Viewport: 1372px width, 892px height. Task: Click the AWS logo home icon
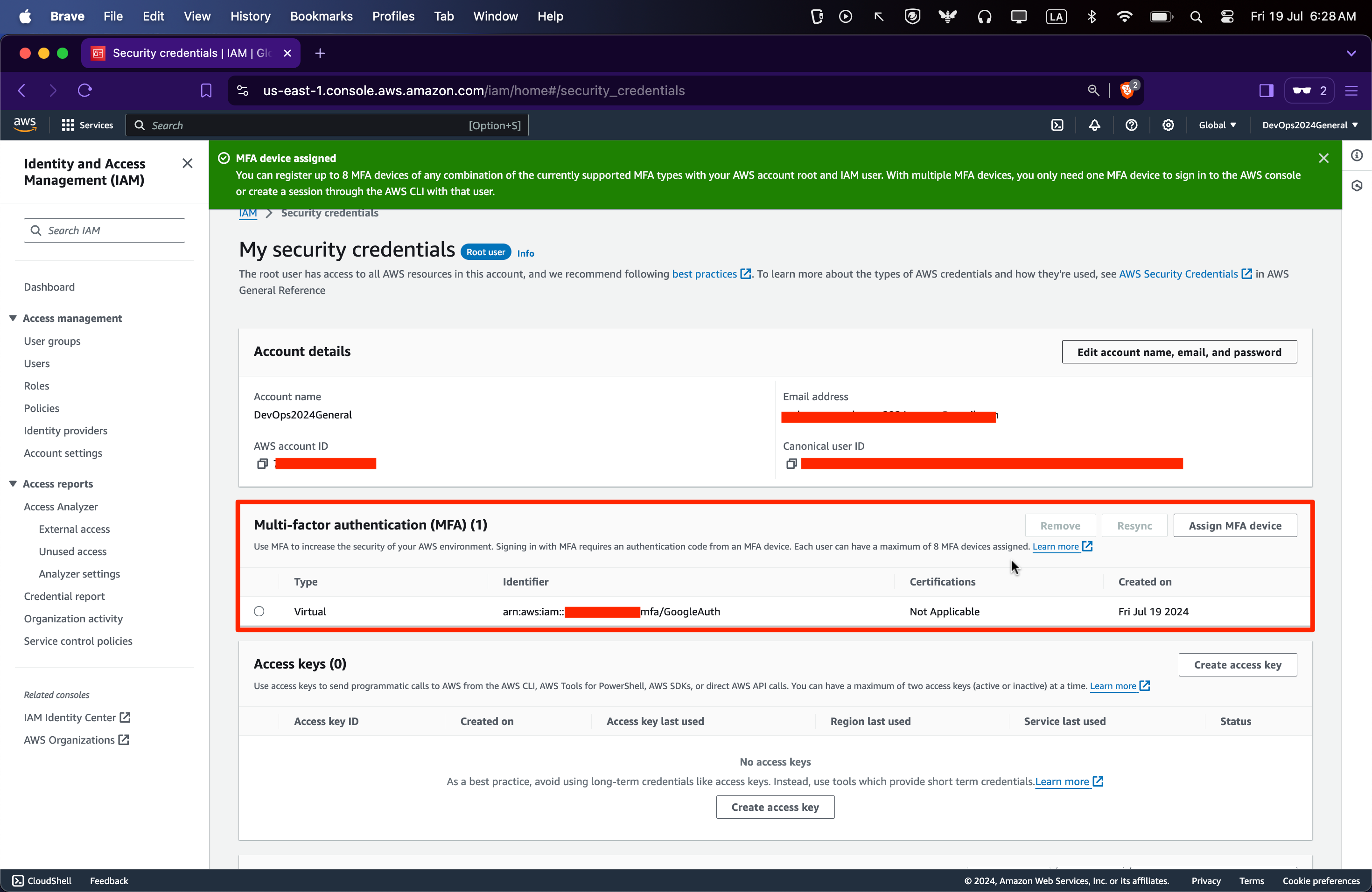click(x=25, y=125)
